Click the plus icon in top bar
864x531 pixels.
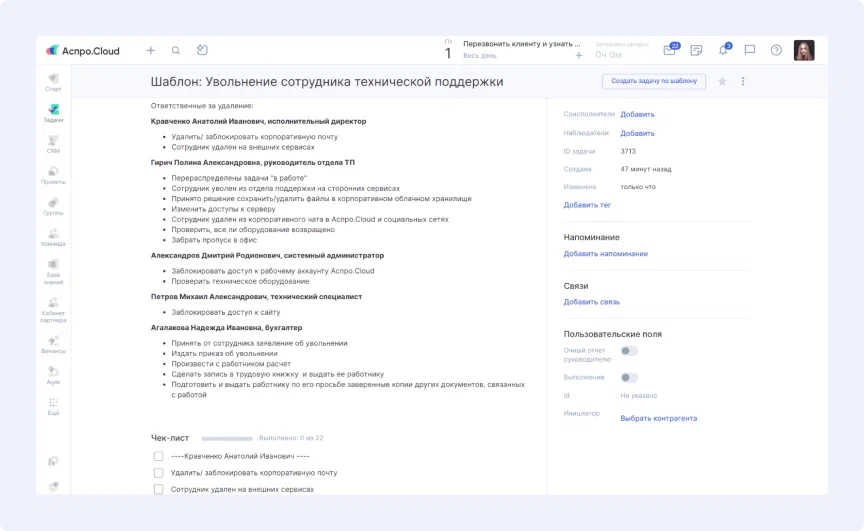pyautogui.click(x=151, y=50)
